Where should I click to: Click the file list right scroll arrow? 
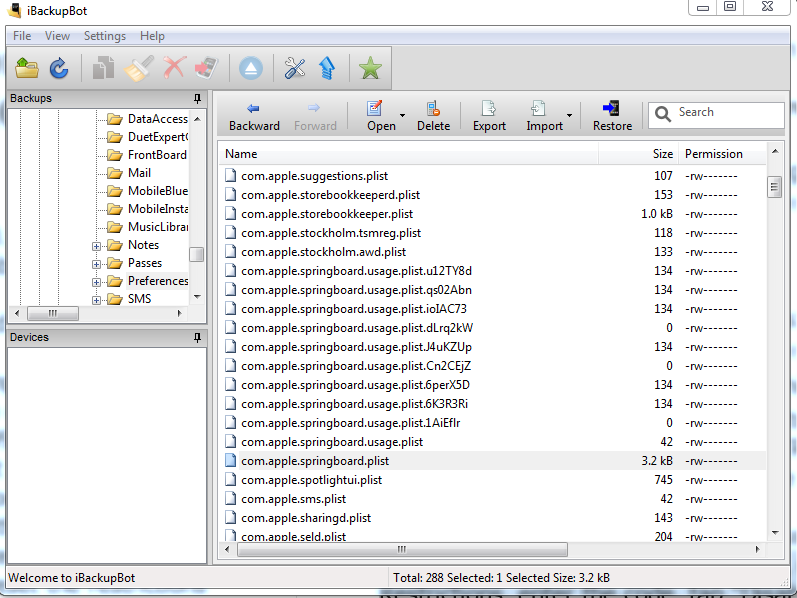[x=757, y=549]
